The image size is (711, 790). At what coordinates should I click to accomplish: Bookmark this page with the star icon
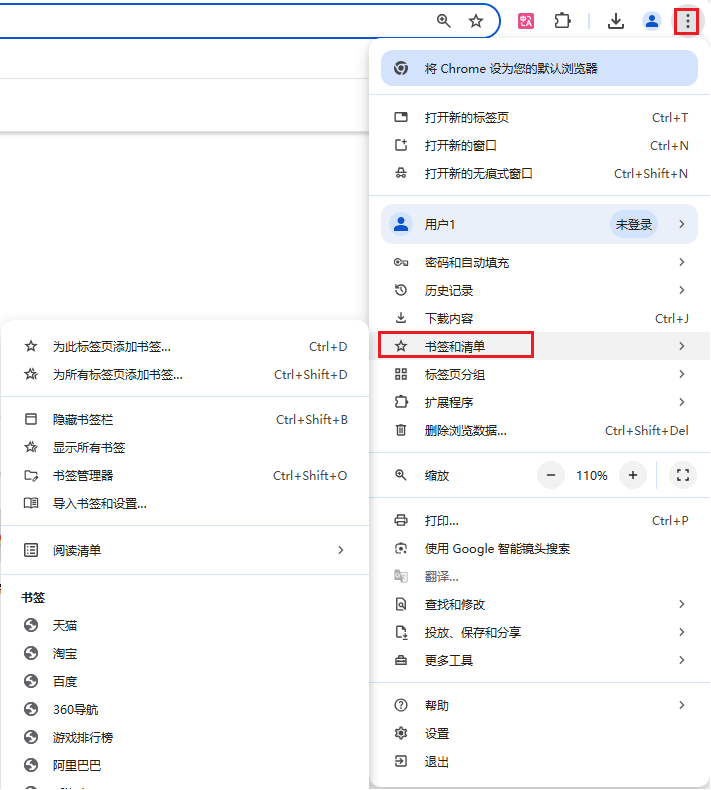[476, 21]
